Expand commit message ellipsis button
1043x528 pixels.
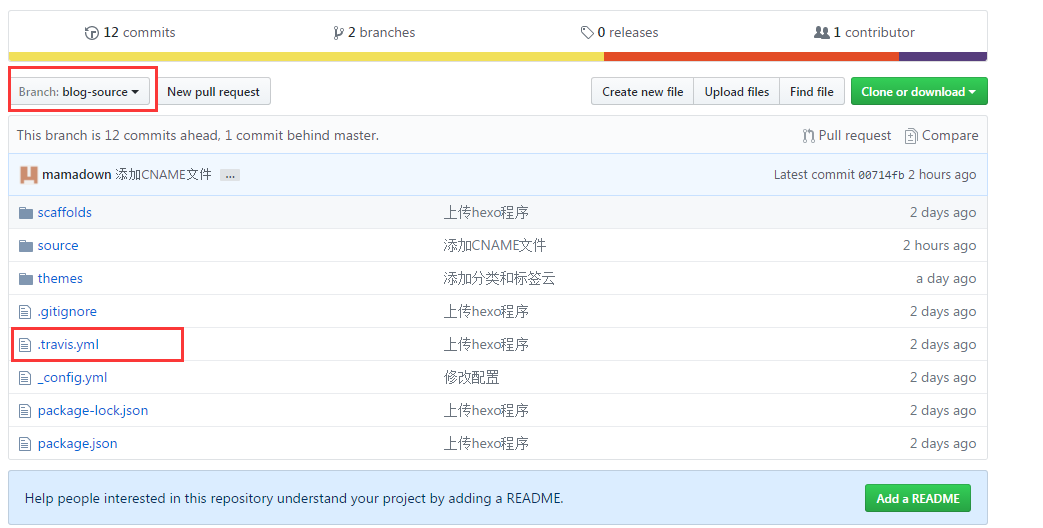pos(230,175)
